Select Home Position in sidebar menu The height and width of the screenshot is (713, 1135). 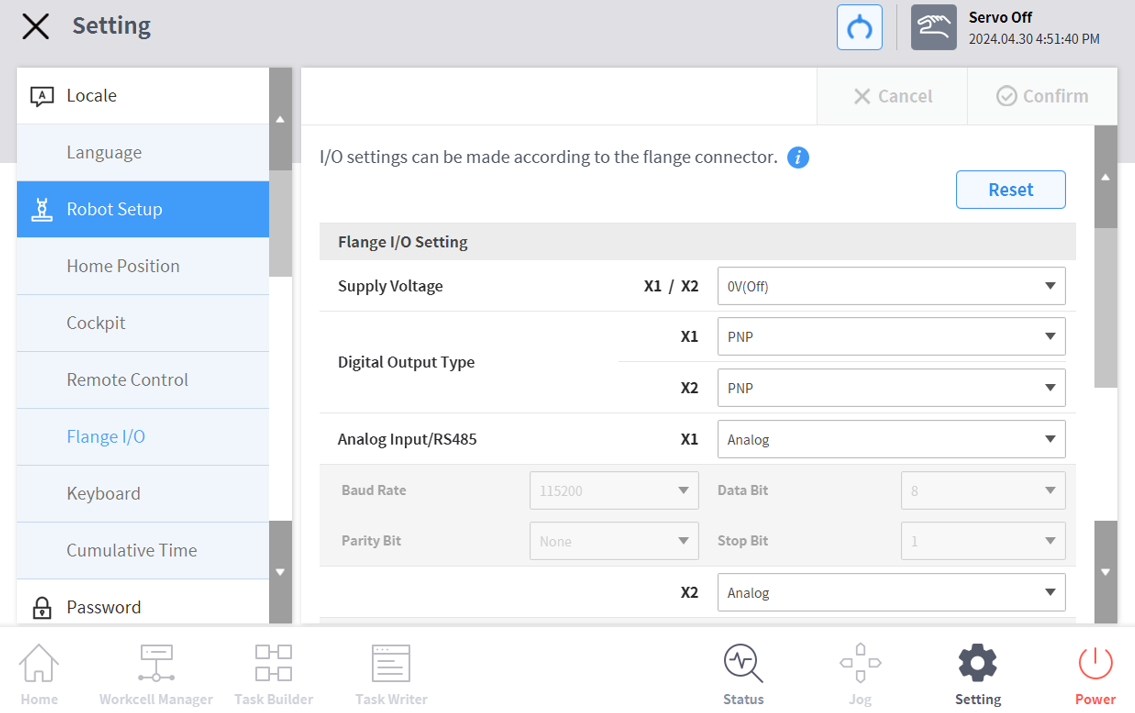pos(123,266)
